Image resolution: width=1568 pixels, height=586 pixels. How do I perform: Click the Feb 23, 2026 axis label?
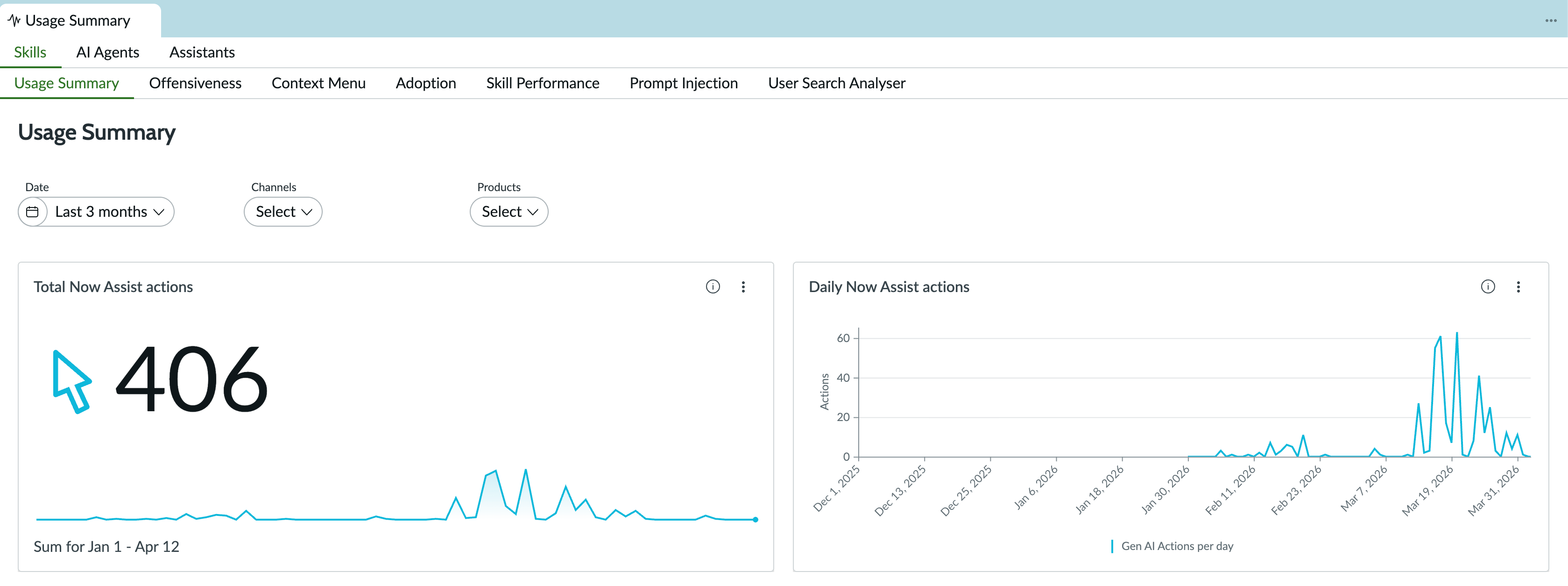click(x=1296, y=491)
